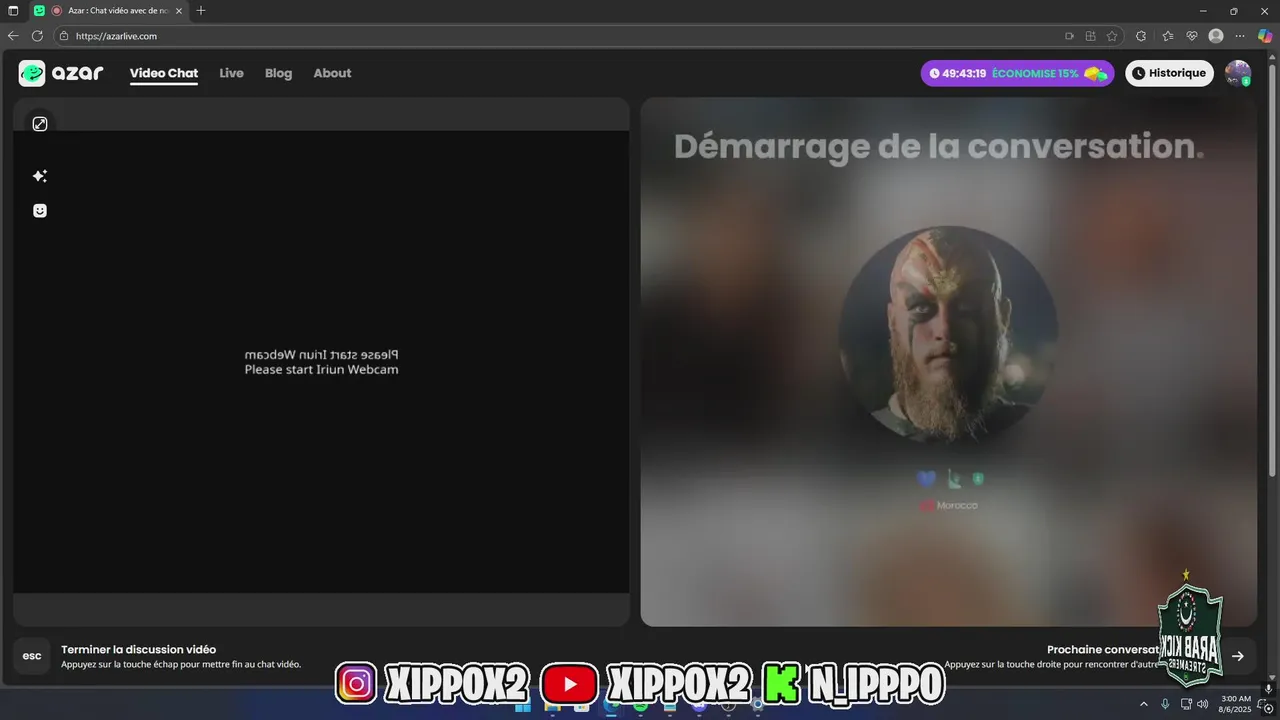
Task: Click the next conversation arrow button
Action: (1238, 656)
